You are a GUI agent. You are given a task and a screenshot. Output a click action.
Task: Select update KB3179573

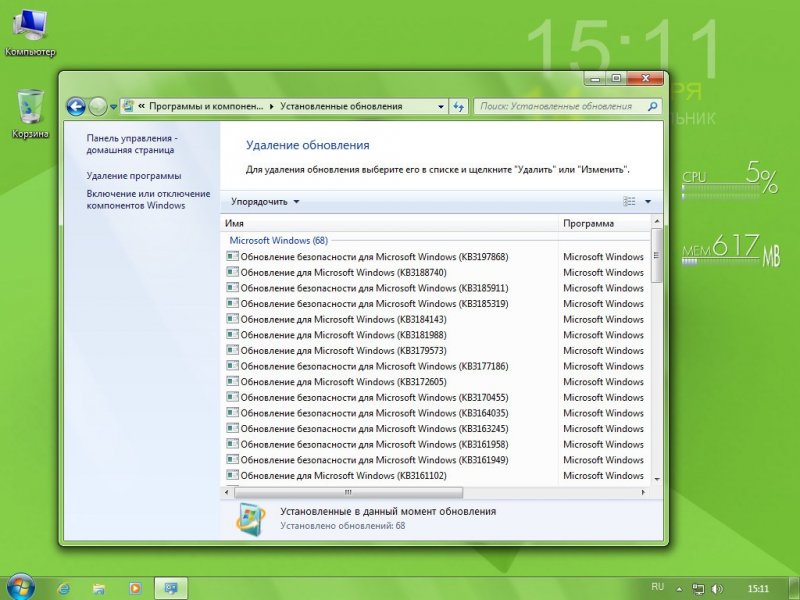[437, 351]
